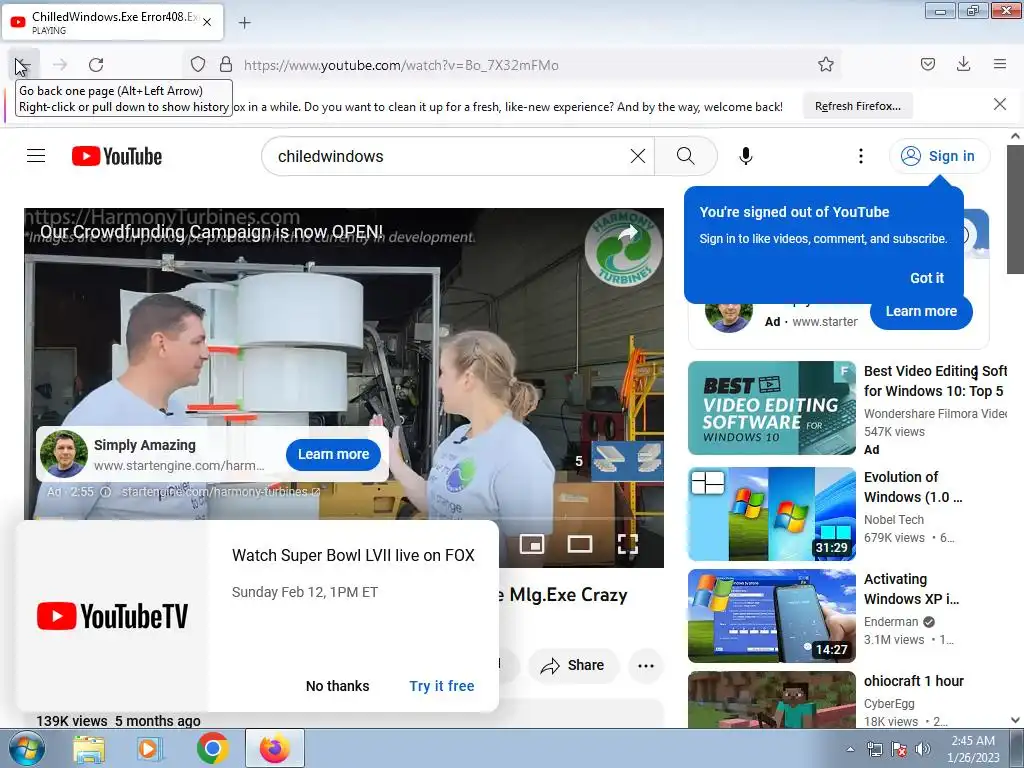Open the ad info icon beside 2:55
1024x768 pixels.
(105, 492)
